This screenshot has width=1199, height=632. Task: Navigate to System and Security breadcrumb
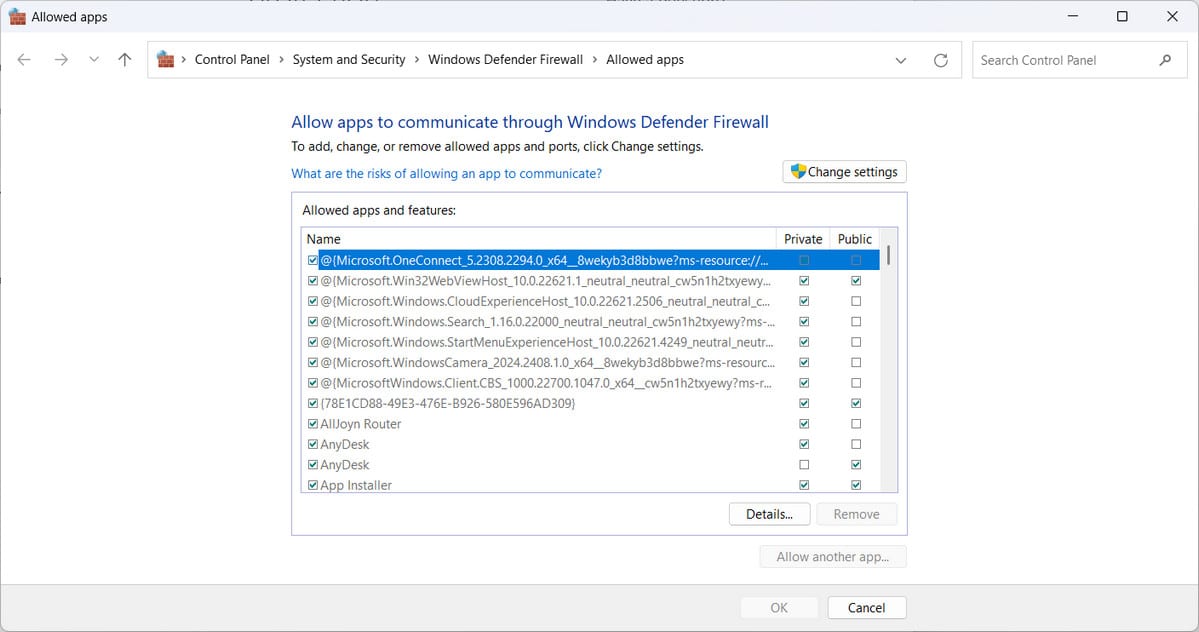coord(349,60)
